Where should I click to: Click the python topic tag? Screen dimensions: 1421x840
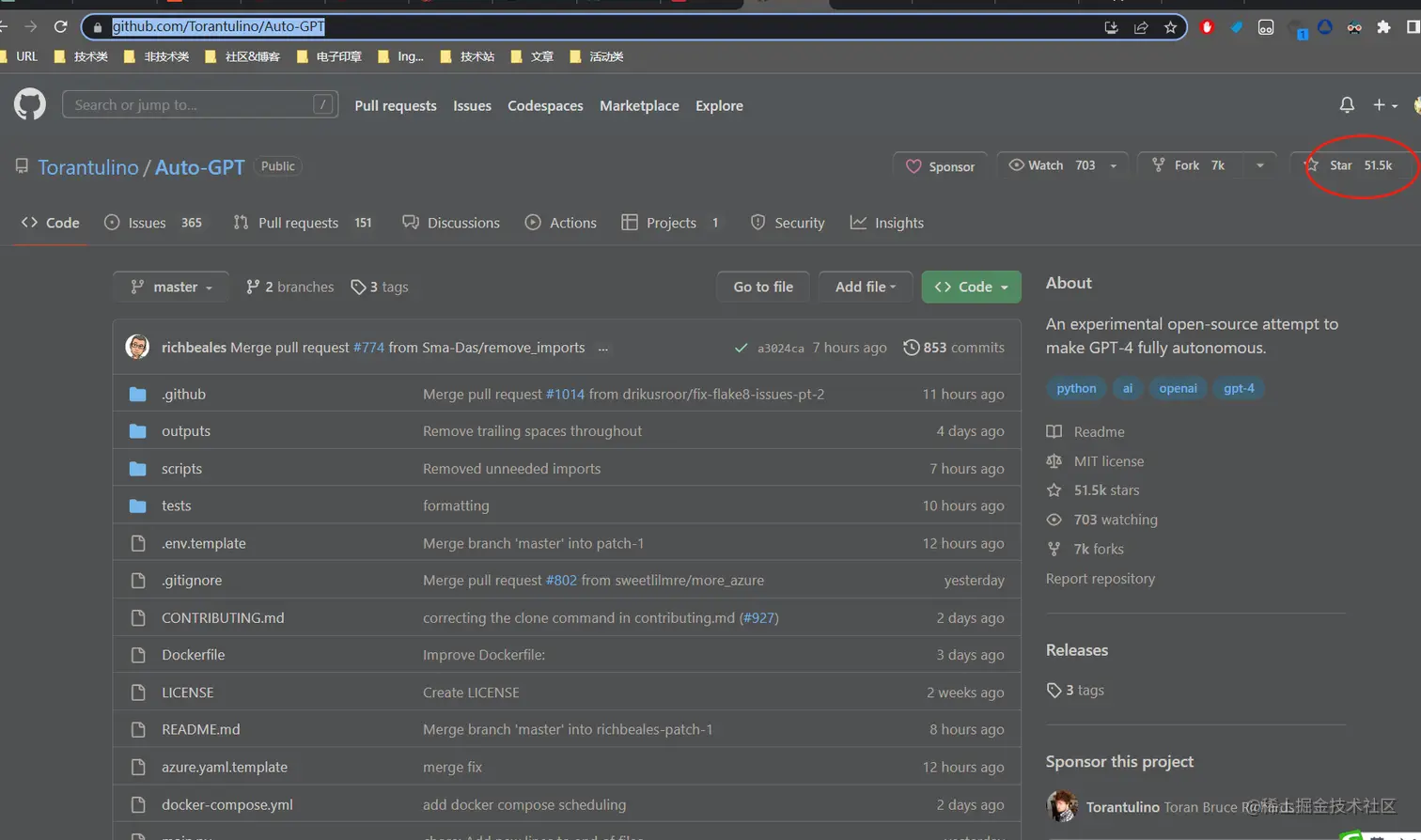(1076, 388)
